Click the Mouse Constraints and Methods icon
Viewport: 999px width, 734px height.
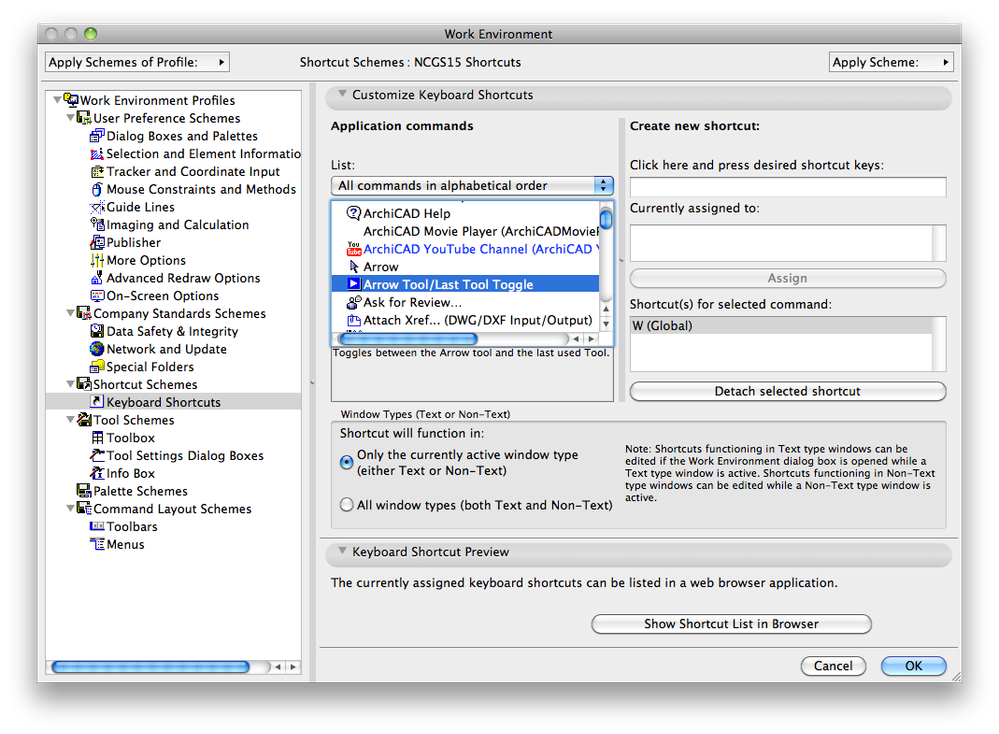pyautogui.click(x=97, y=189)
